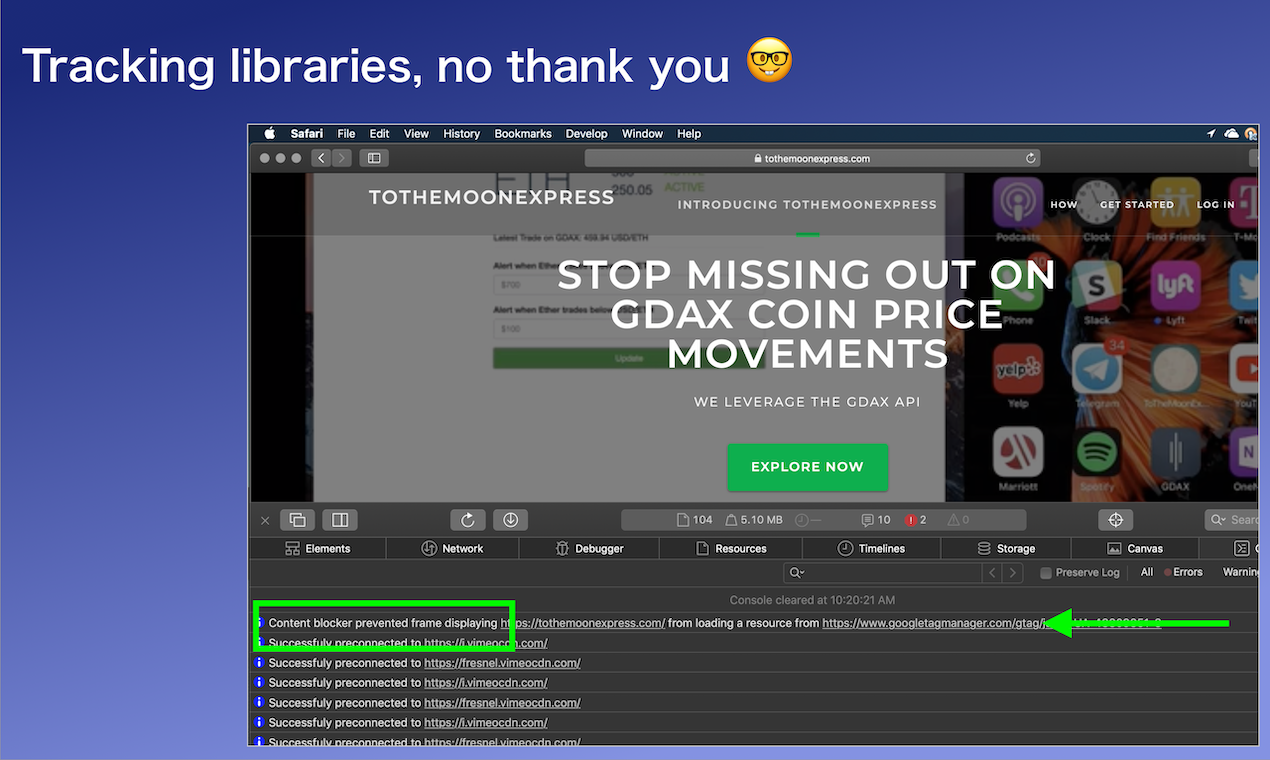Reload the page from the address bar
The image size is (1270, 760).
pos(1030,158)
